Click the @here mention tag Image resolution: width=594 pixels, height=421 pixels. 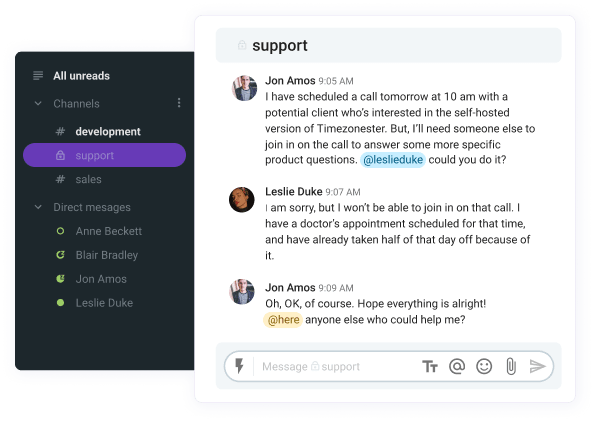coord(283,320)
